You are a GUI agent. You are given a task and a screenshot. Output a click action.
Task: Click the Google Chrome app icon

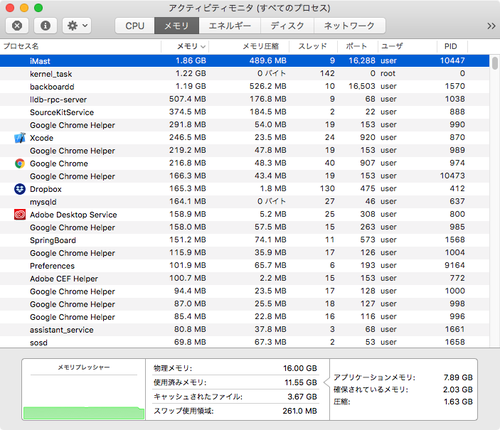click(x=20, y=163)
